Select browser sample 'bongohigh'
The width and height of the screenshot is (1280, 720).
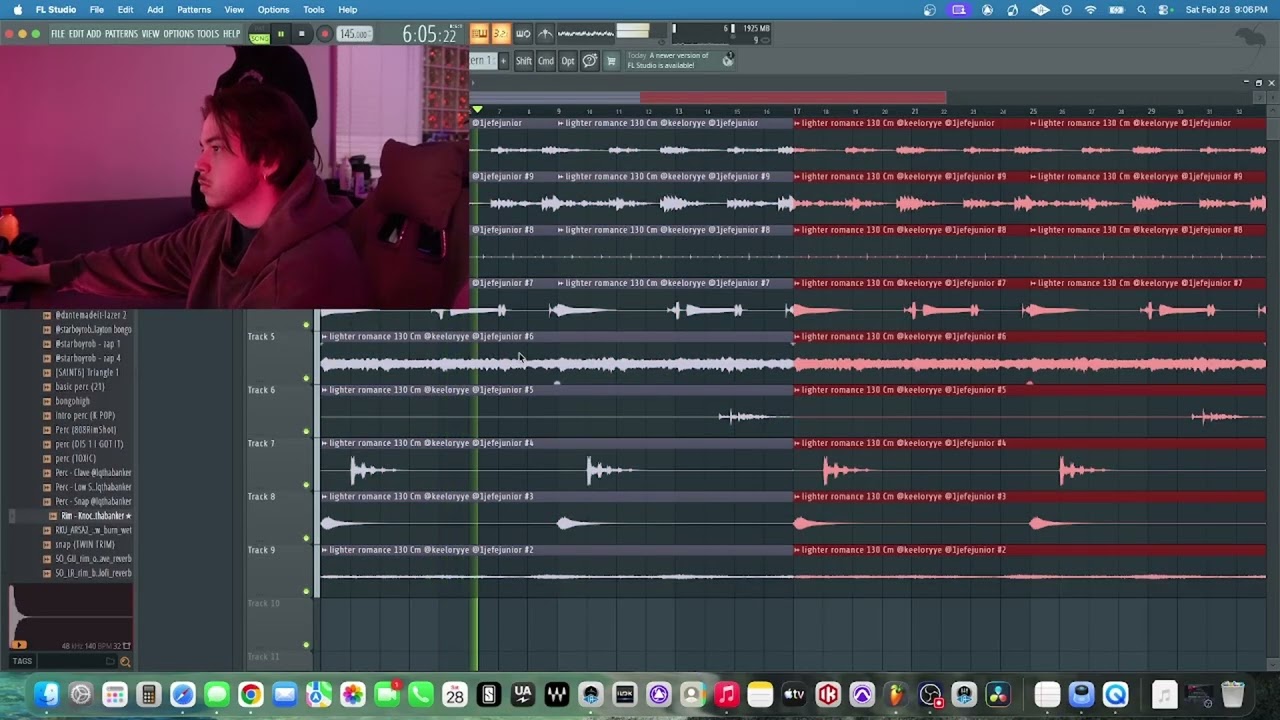click(x=72, y=401)
